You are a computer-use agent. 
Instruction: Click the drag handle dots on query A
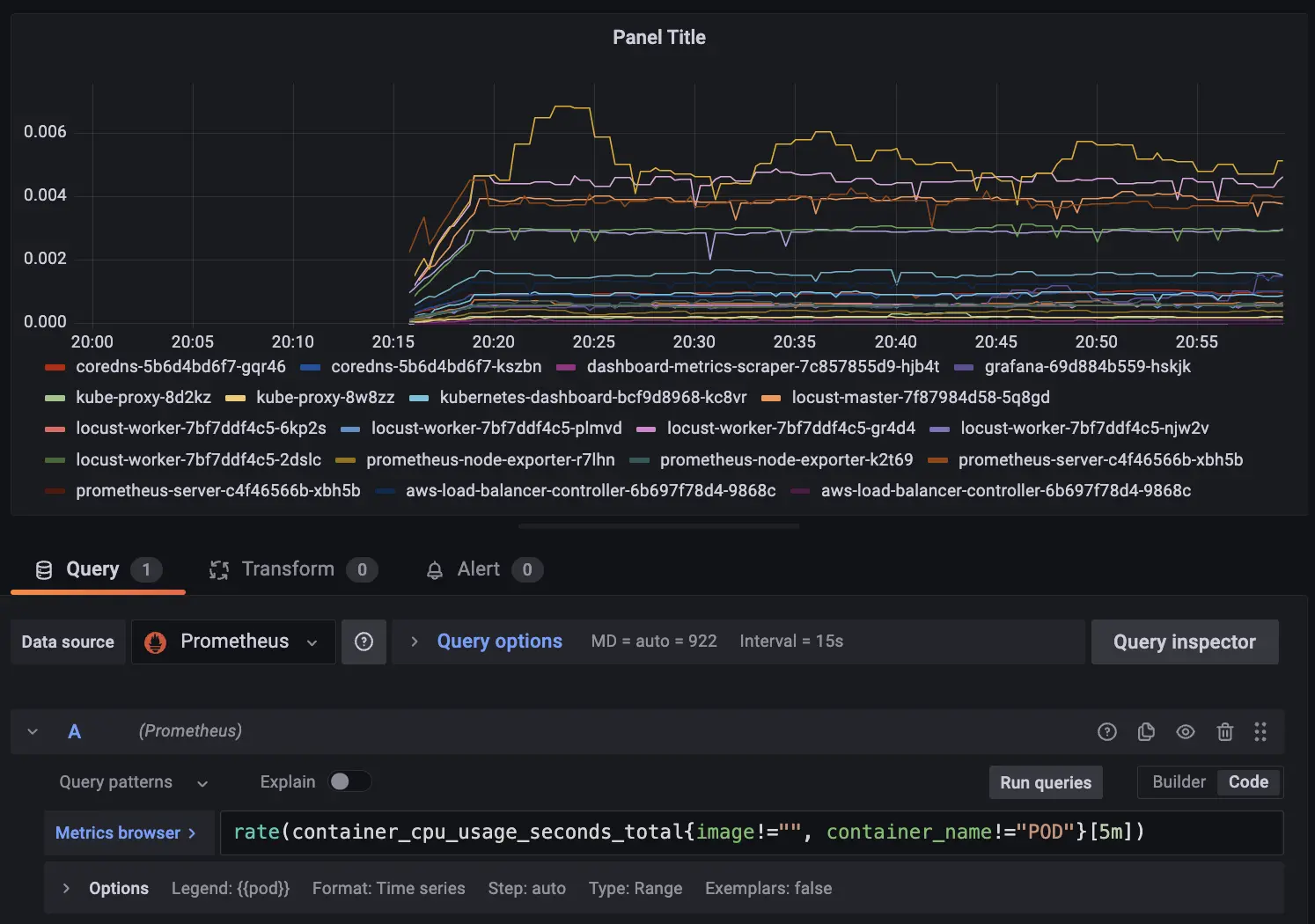click(x=1260, y=732)
